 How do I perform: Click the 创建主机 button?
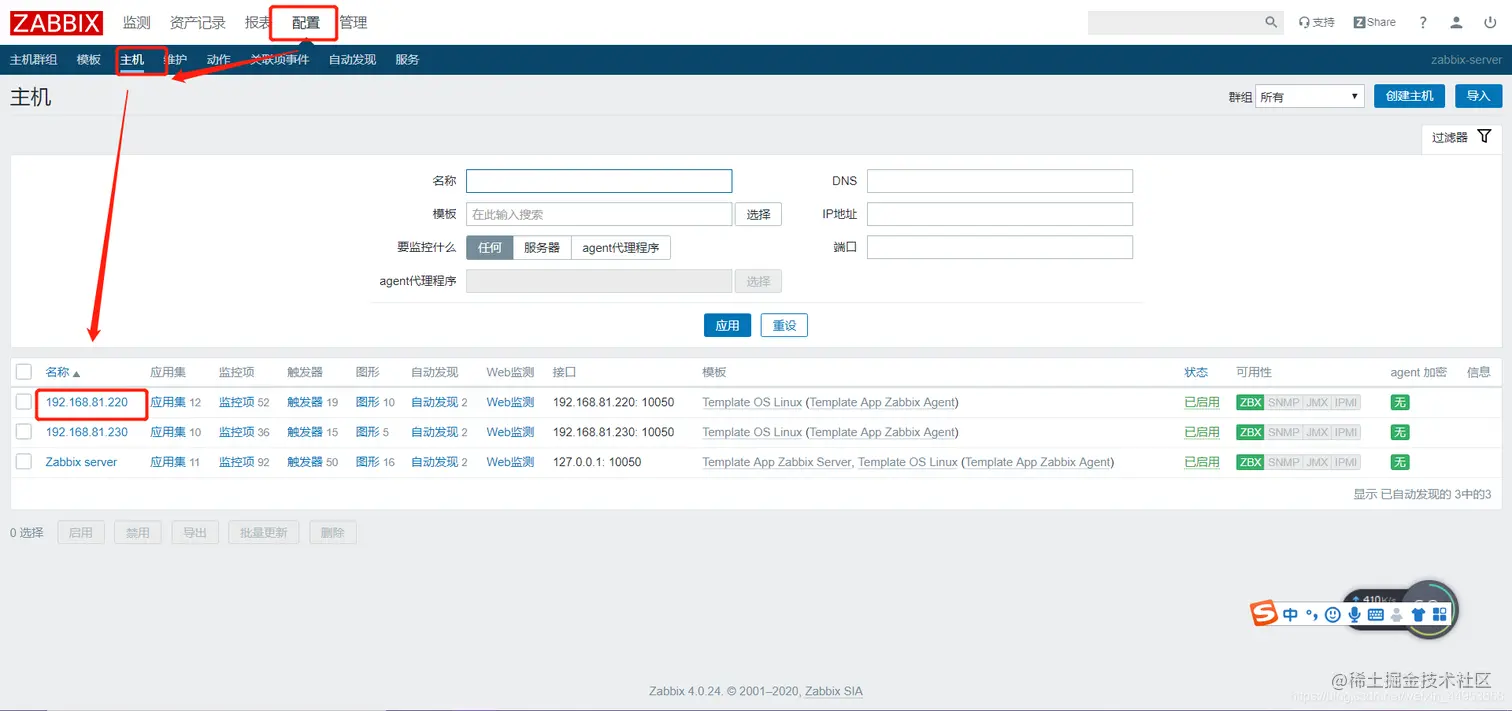pyautogui.click(x=1409, y=96)
